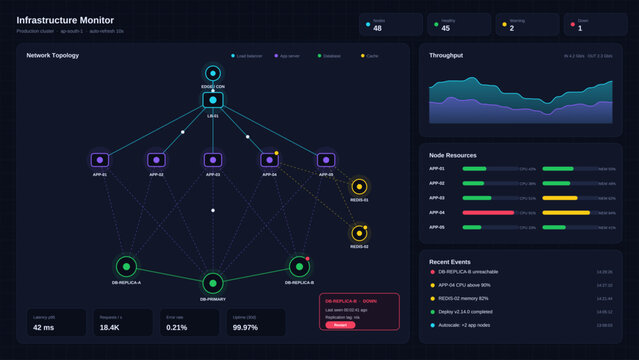Viewport: 639px width, 360px height.
Task: Toggle the App server legend filter
Action: click(287, 56)
